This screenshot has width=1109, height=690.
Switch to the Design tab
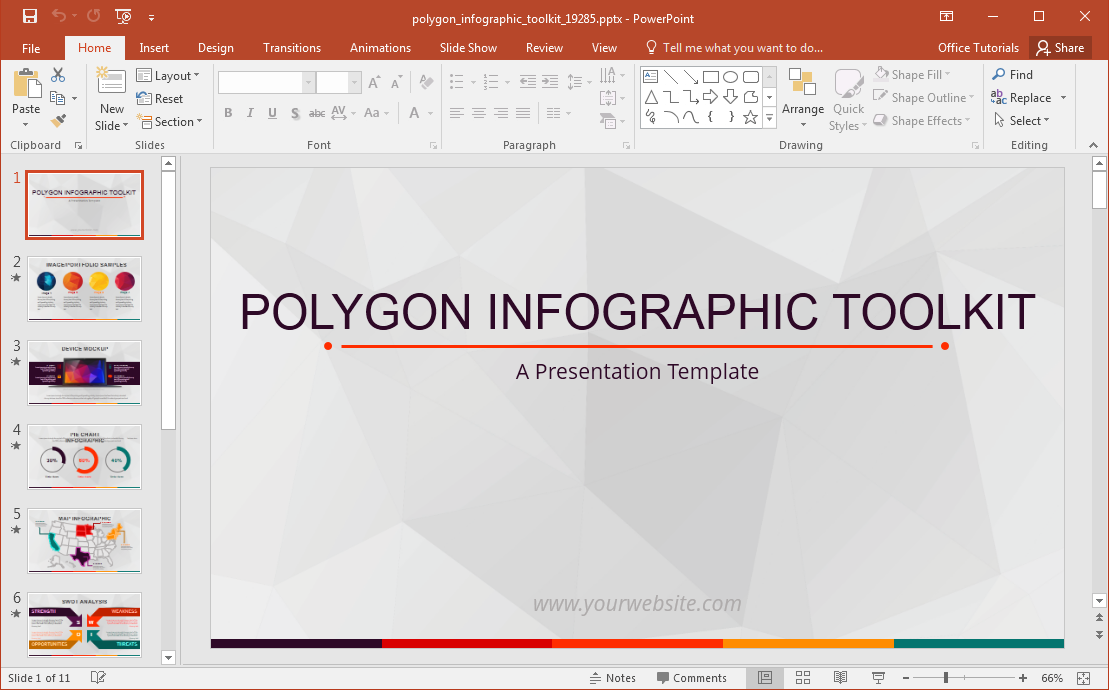tap(215, 48)
